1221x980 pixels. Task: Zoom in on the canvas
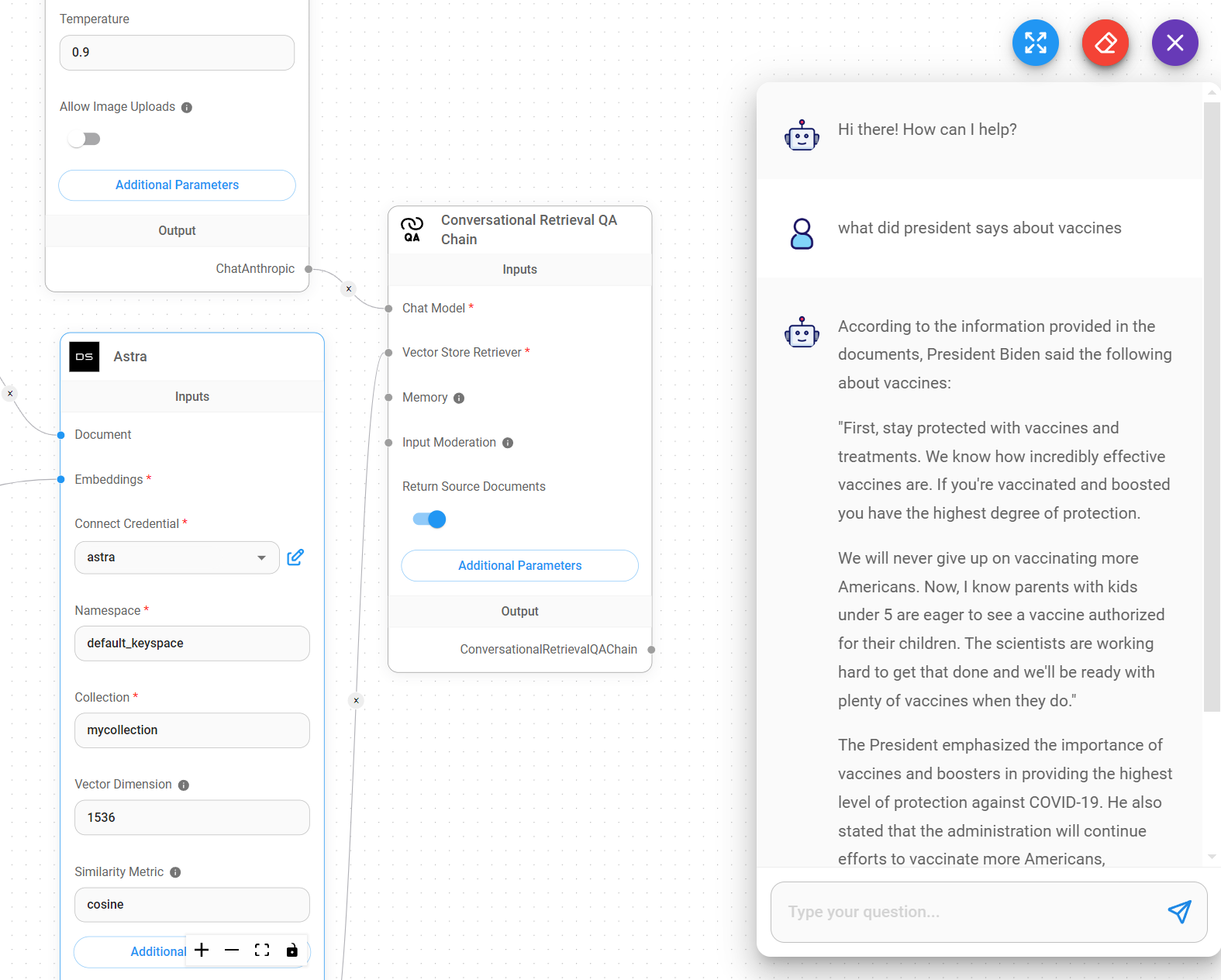202,951
